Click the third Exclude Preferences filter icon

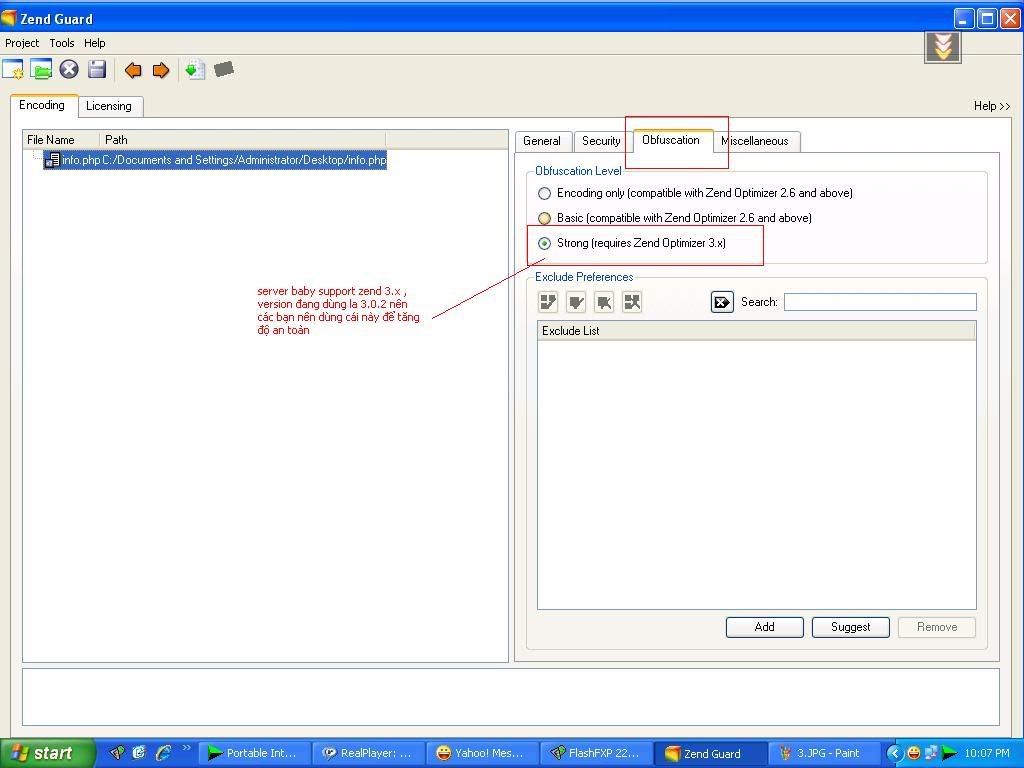pyautogui.click(x=604, y=302)
